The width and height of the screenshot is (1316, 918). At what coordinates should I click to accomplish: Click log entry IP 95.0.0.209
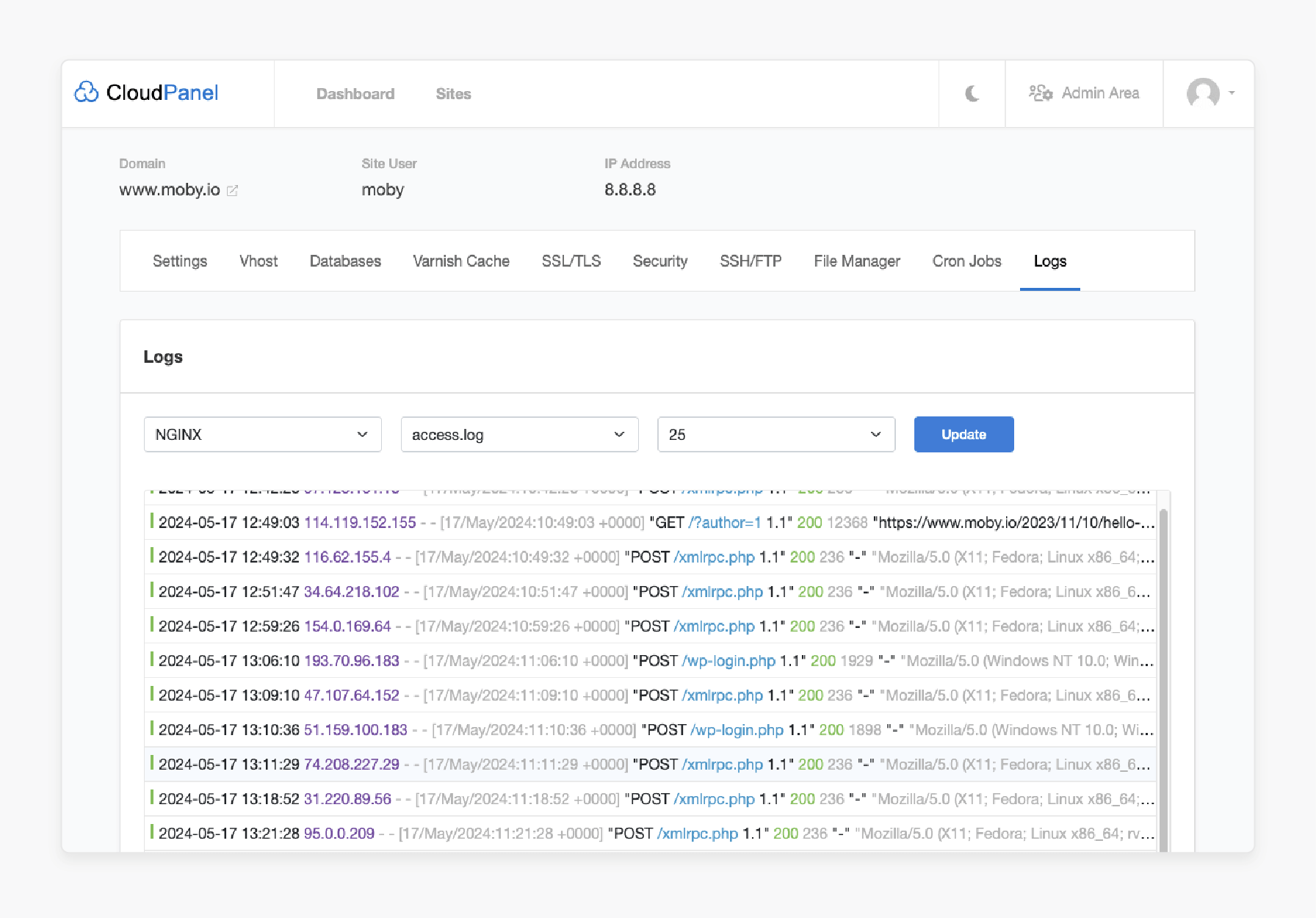pos(339,834)
